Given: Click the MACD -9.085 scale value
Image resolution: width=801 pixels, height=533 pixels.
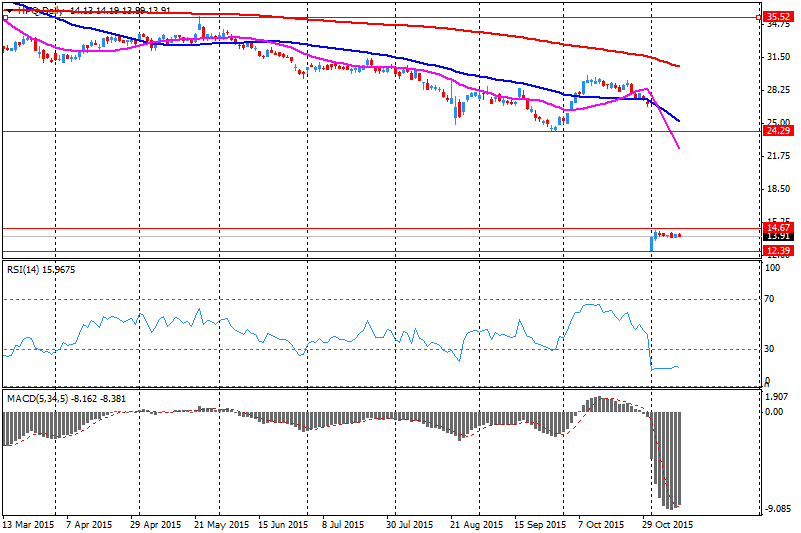Looking at the screenshot, I should 777,509.
